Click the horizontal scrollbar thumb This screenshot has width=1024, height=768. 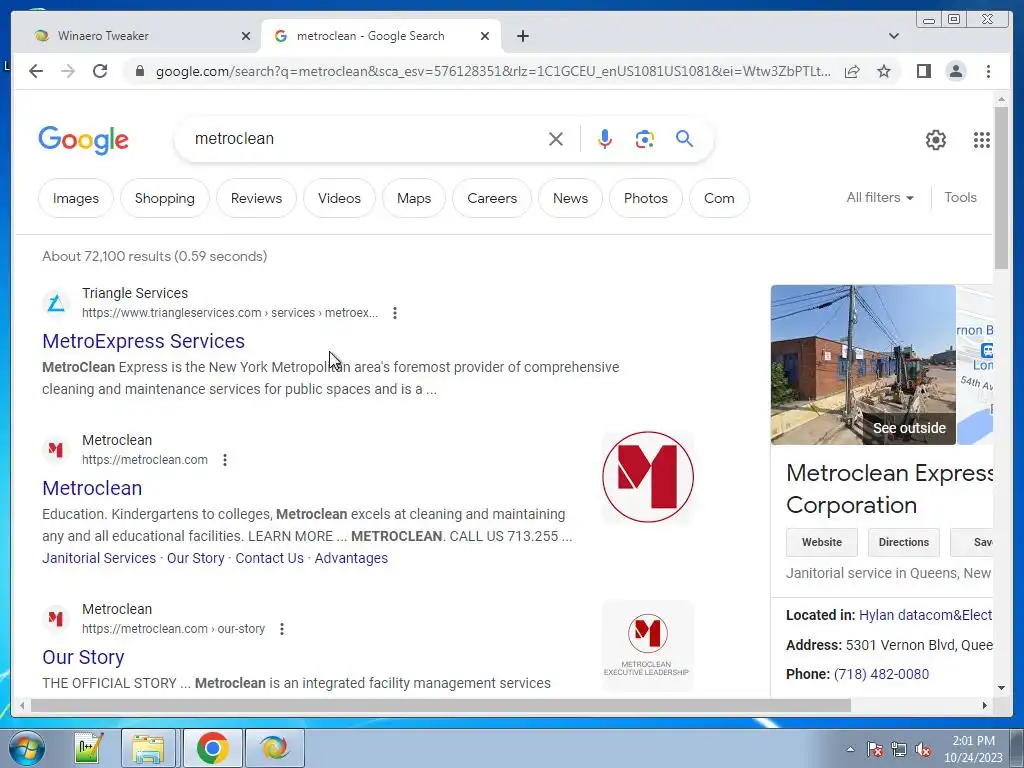click(x=441, y=705)
